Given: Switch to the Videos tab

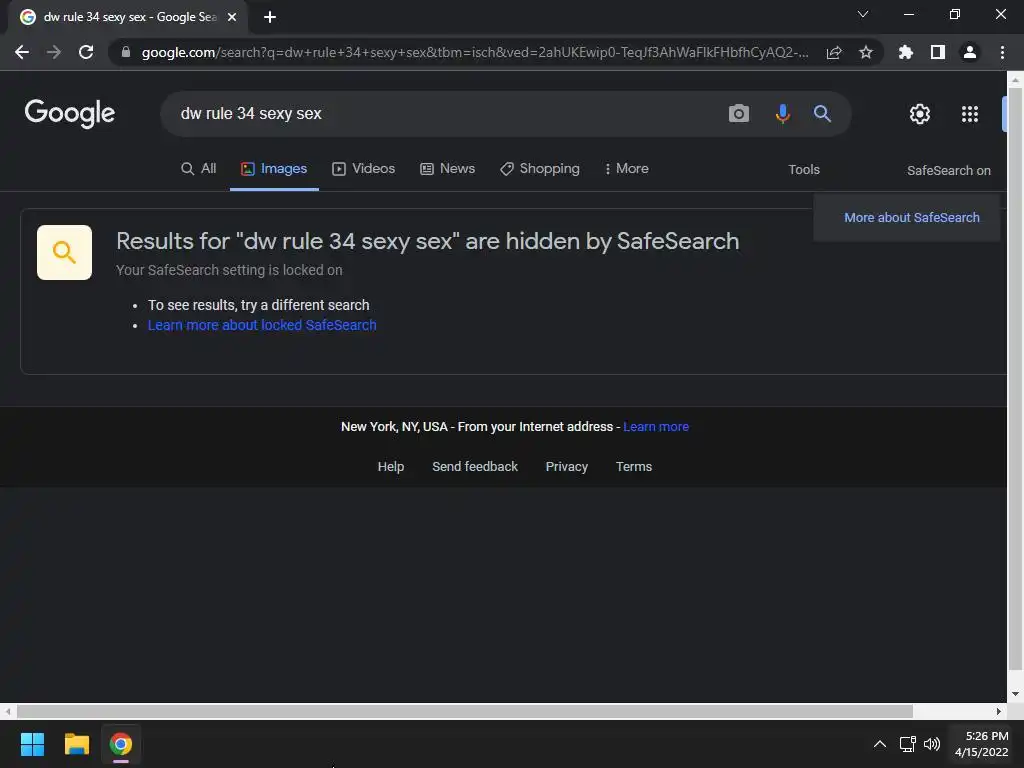Looking at the screenshot, I should (x=364, y=168).
